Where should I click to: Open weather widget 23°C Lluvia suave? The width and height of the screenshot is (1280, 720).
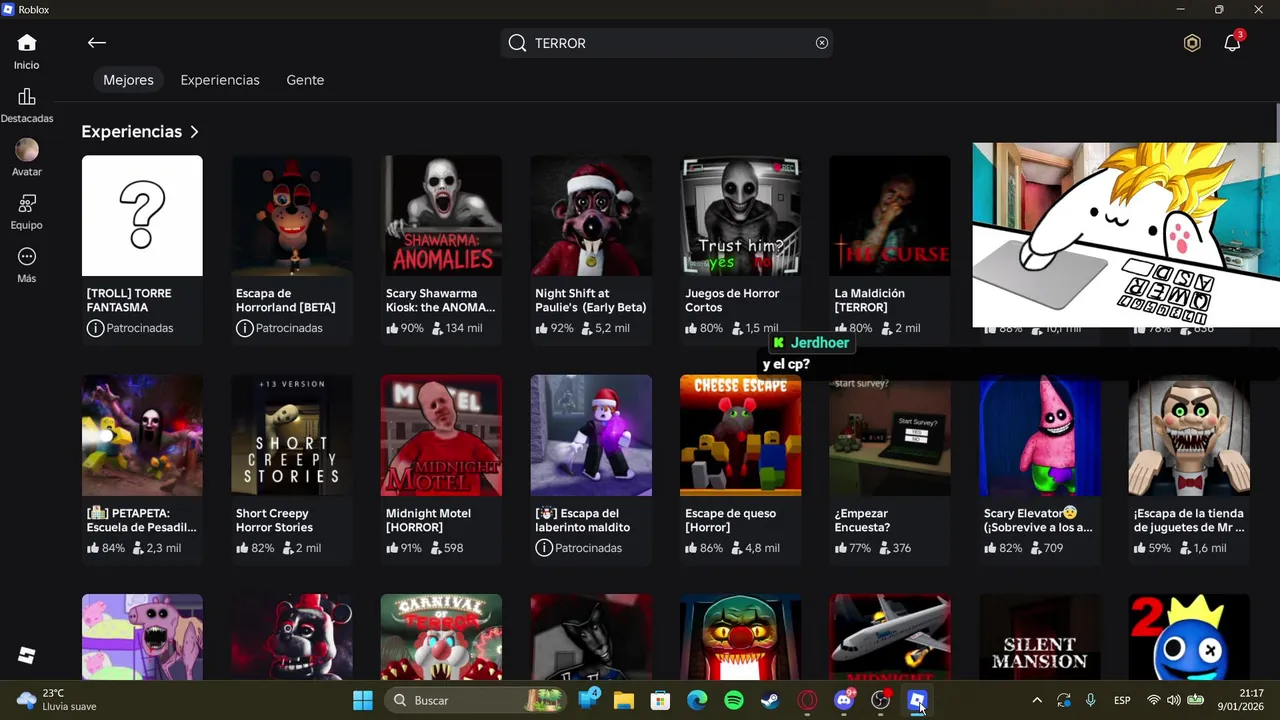click(x=57, y=700)
